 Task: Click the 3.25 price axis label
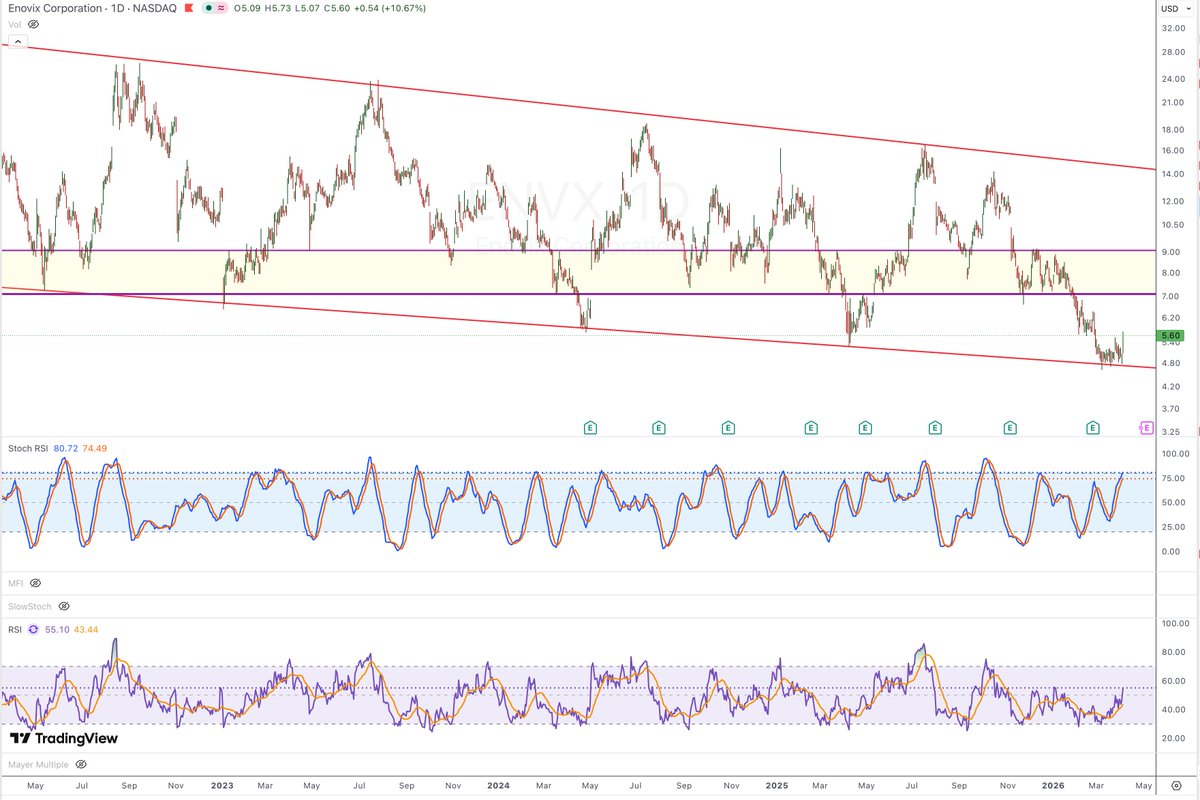(1171, 431)
